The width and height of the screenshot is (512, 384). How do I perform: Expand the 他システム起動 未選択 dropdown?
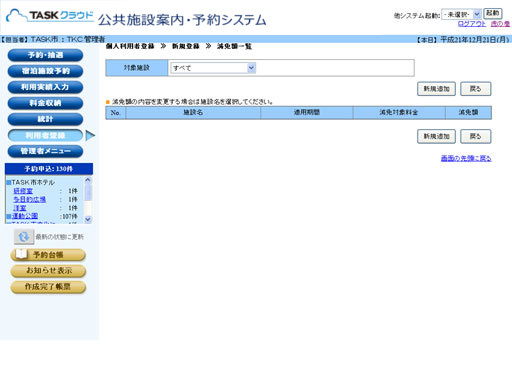click(461, 14)
